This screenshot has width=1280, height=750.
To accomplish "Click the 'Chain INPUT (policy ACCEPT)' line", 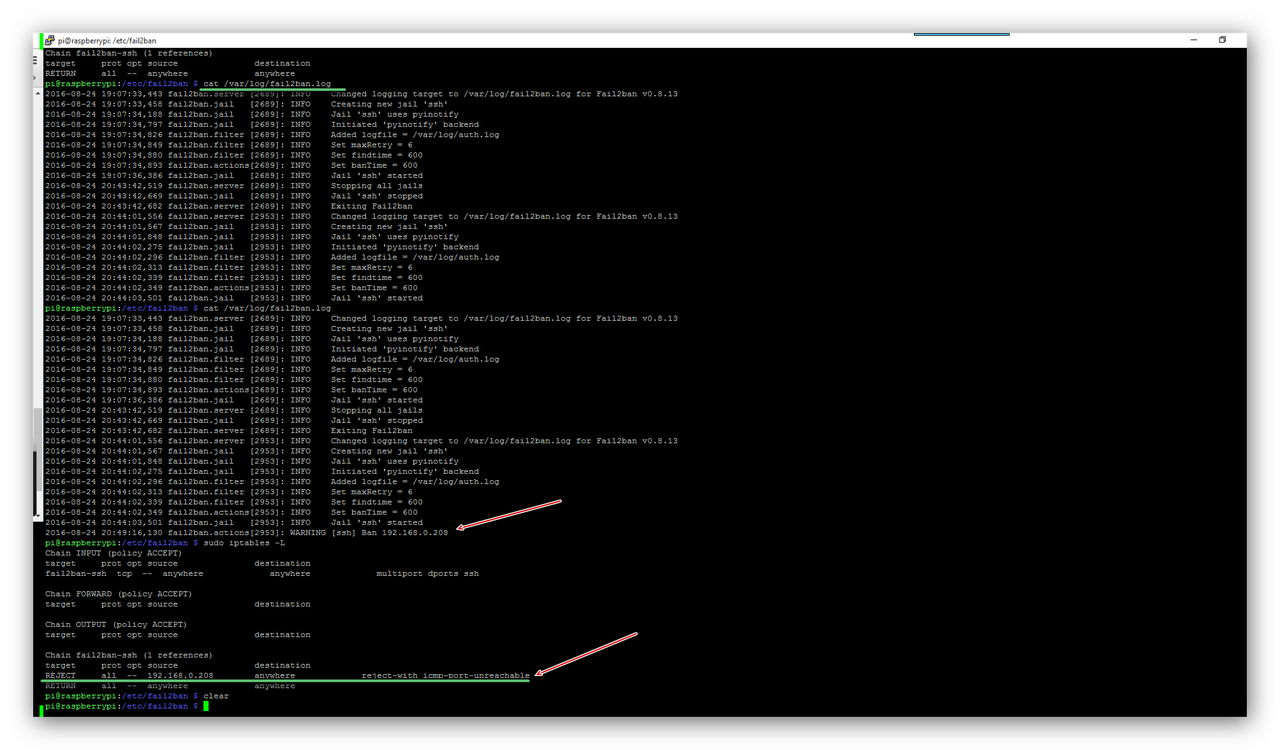I will 113,553.
